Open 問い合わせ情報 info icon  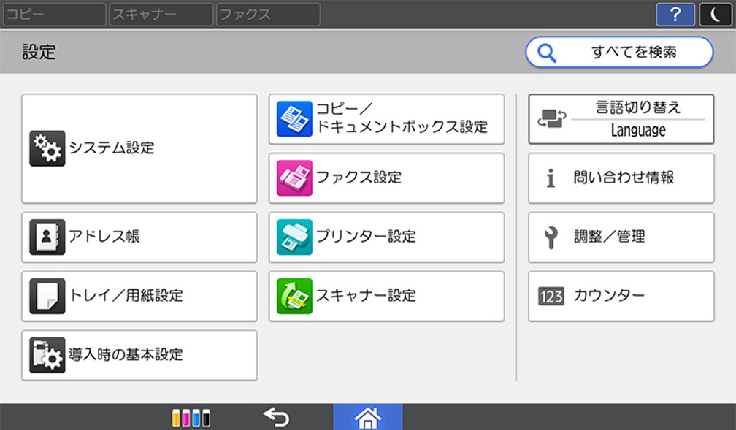tap(550, 178)
